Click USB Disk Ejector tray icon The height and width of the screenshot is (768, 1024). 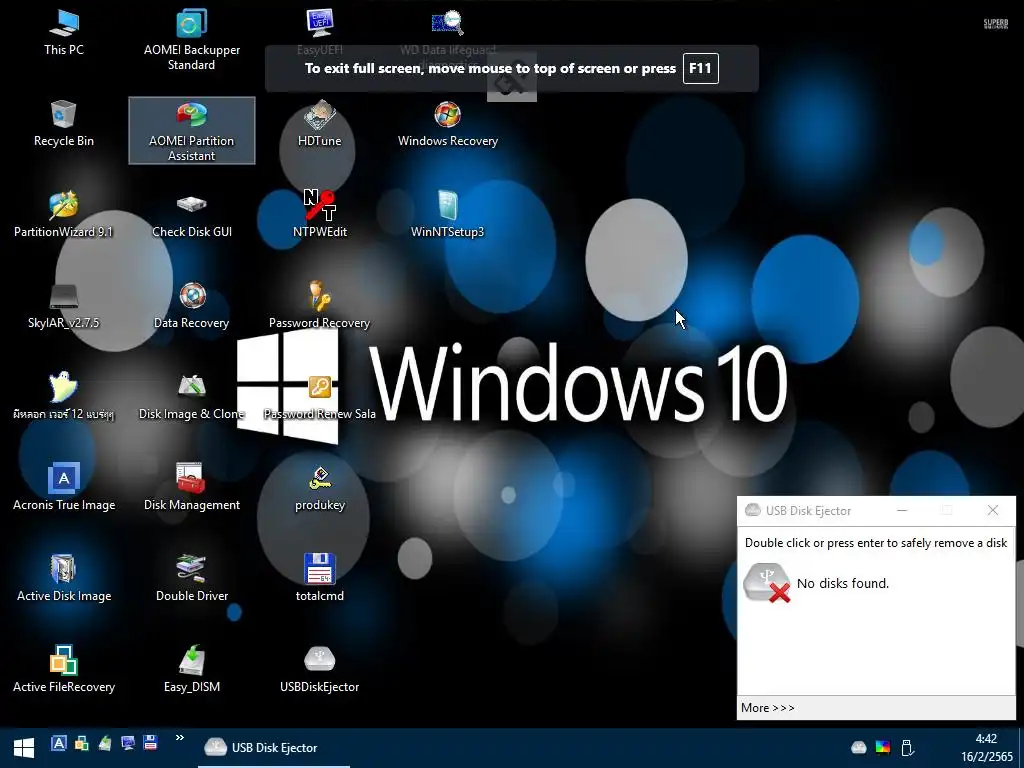[859, 747]
